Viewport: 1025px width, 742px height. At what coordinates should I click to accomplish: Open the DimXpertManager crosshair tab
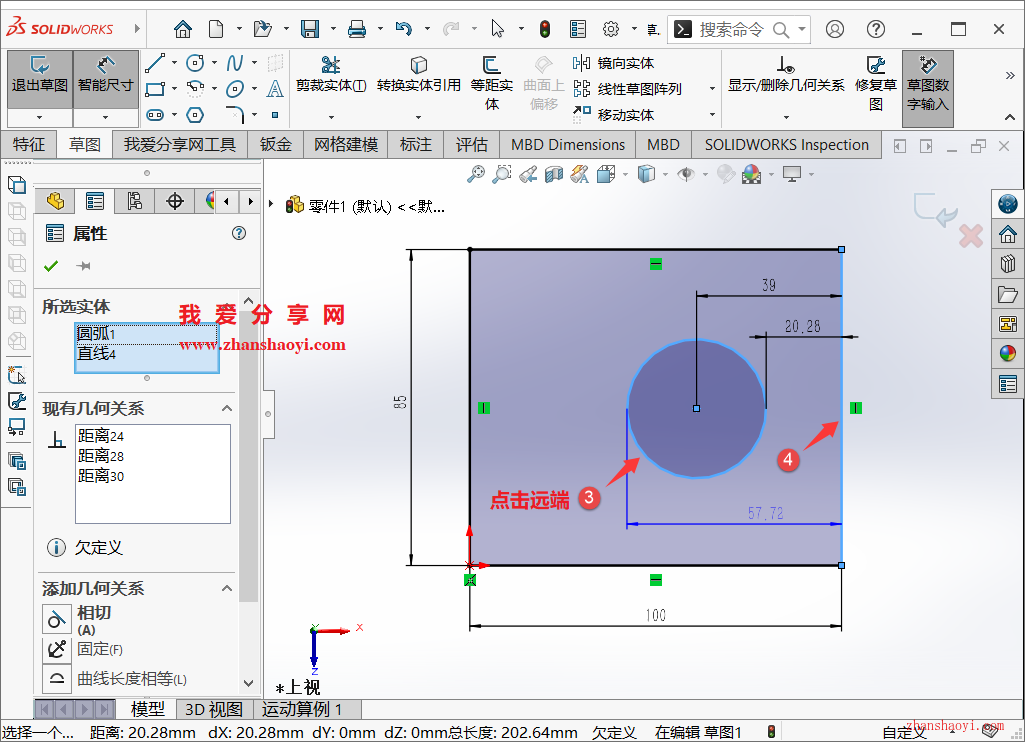pos(175,201)
